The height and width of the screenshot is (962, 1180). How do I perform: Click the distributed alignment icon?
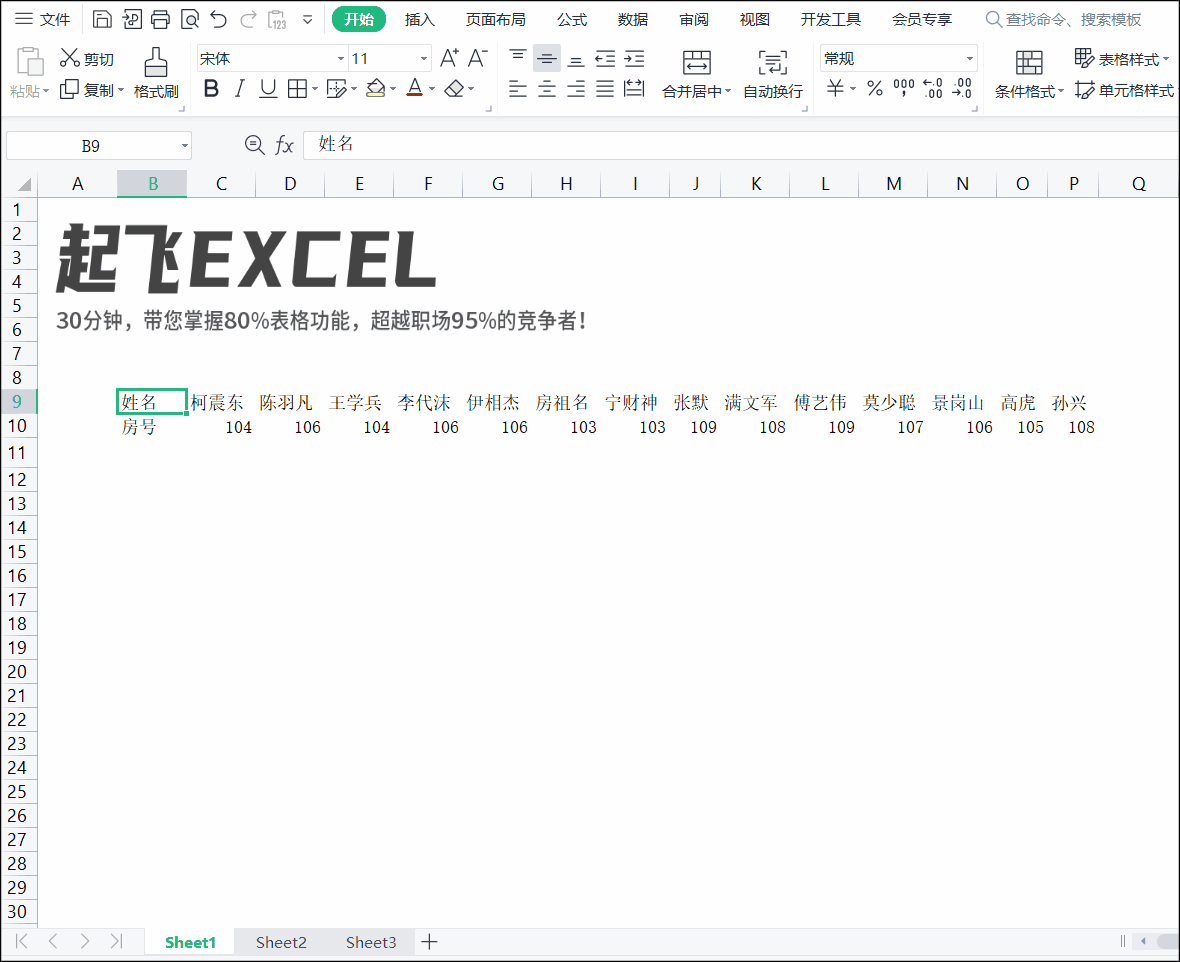pos(634,89)
